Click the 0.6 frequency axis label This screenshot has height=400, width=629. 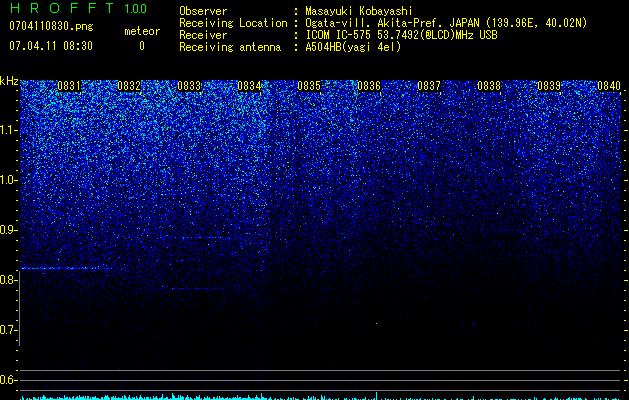[9, 380]
